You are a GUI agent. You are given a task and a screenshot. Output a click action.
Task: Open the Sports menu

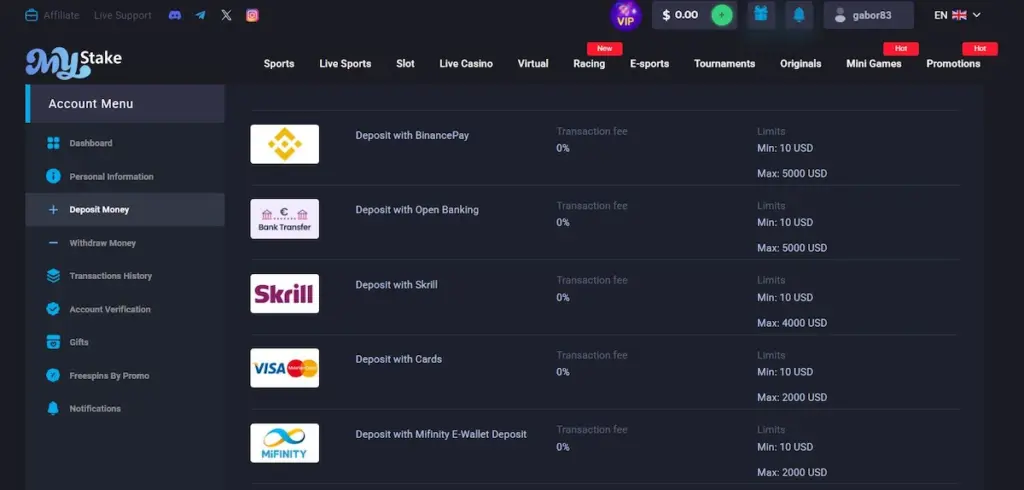(x=279, y=63)
